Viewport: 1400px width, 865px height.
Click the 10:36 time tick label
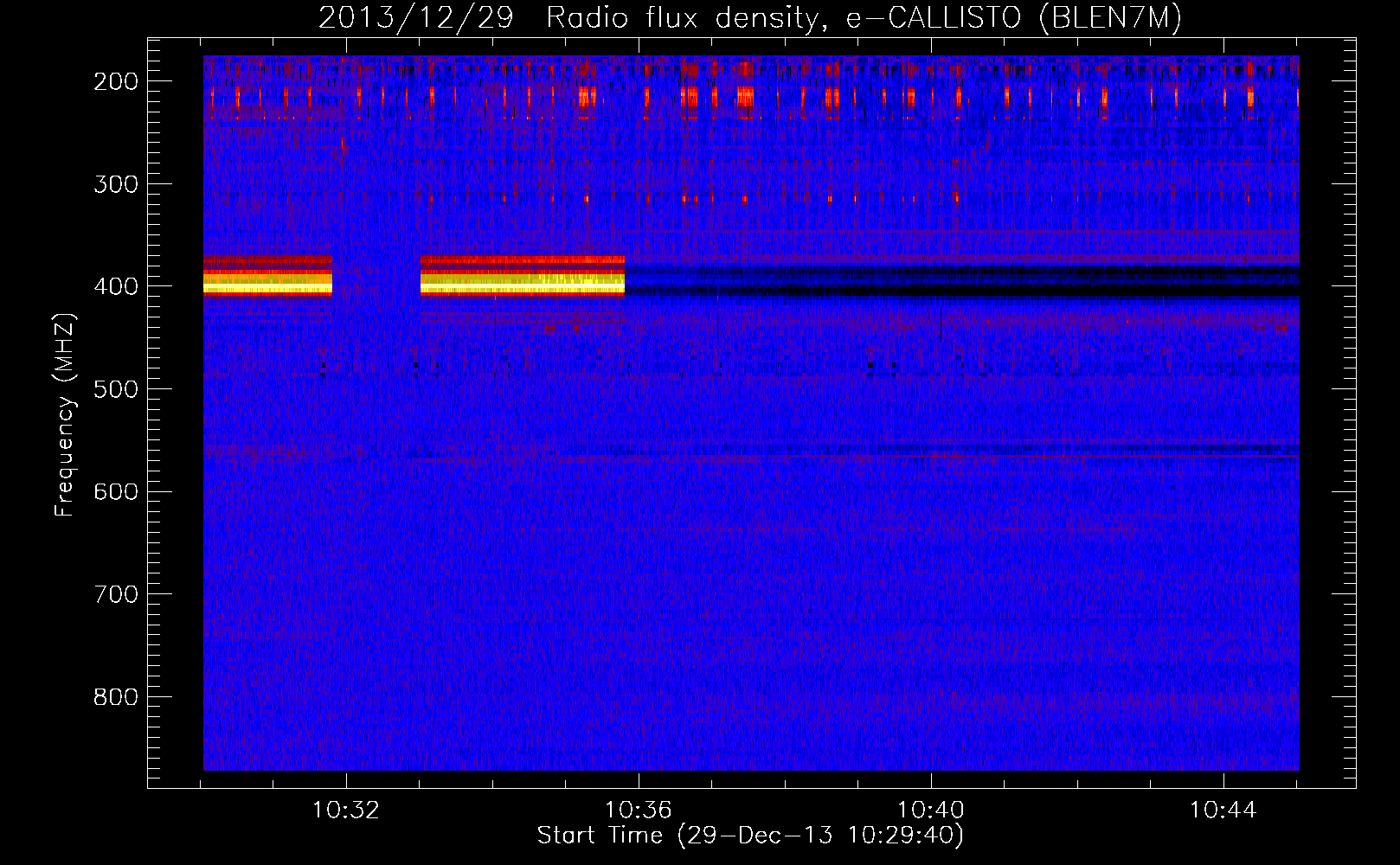[639, 811]
